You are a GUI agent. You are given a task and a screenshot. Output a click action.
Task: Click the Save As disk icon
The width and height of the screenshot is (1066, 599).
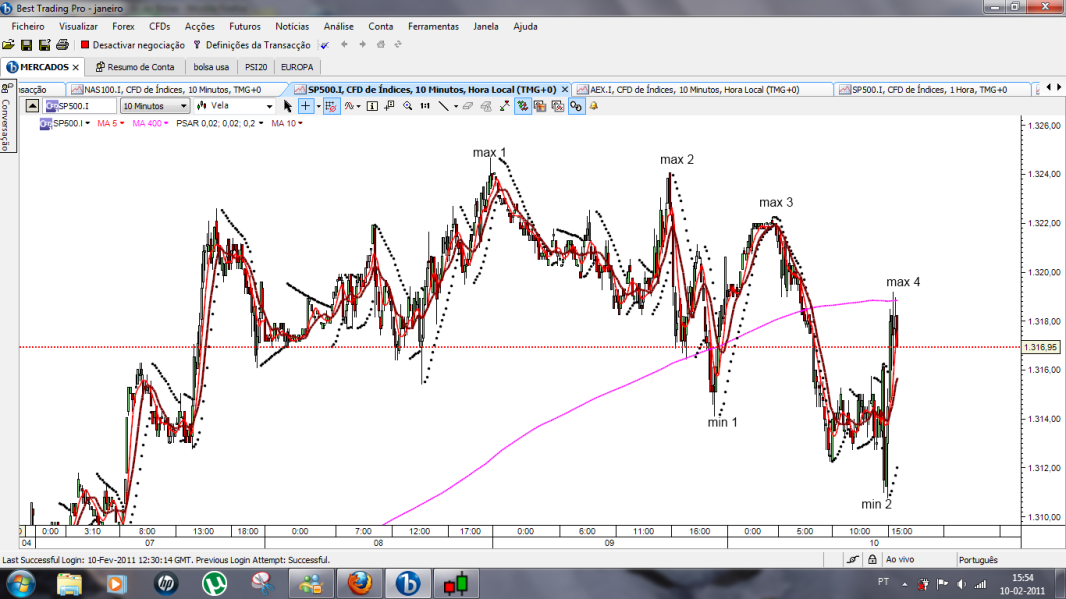click(44, 45)
